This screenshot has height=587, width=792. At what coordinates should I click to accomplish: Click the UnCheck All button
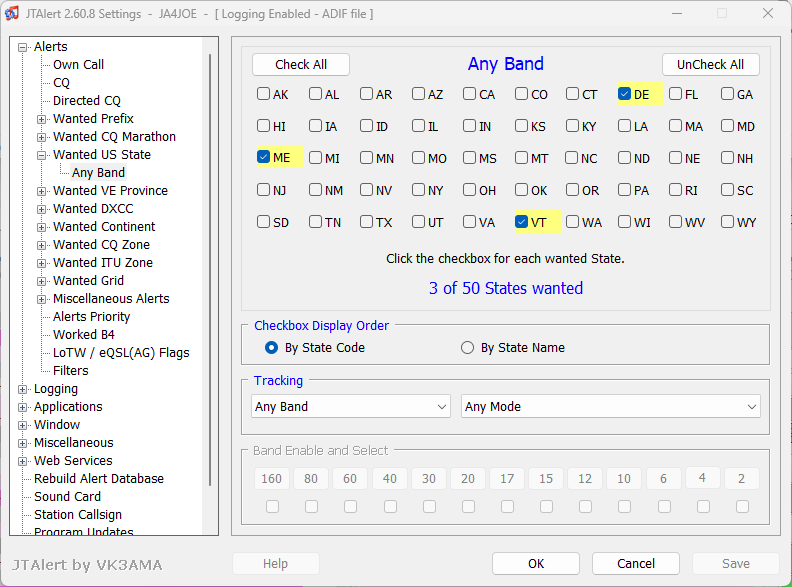coord(711,65)
